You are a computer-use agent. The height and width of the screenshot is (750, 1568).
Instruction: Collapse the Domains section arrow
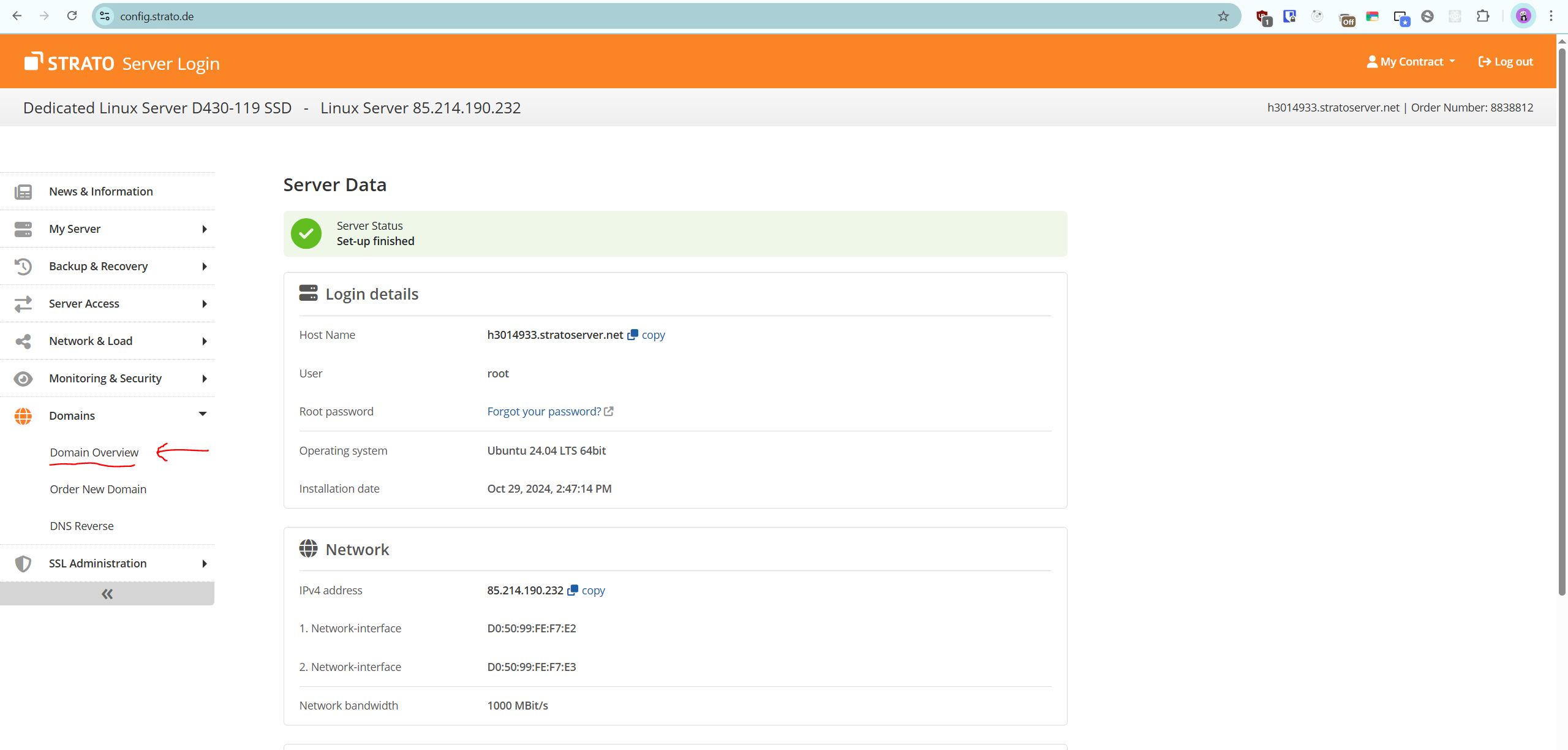pyautogui.click(x=203, y=414)
